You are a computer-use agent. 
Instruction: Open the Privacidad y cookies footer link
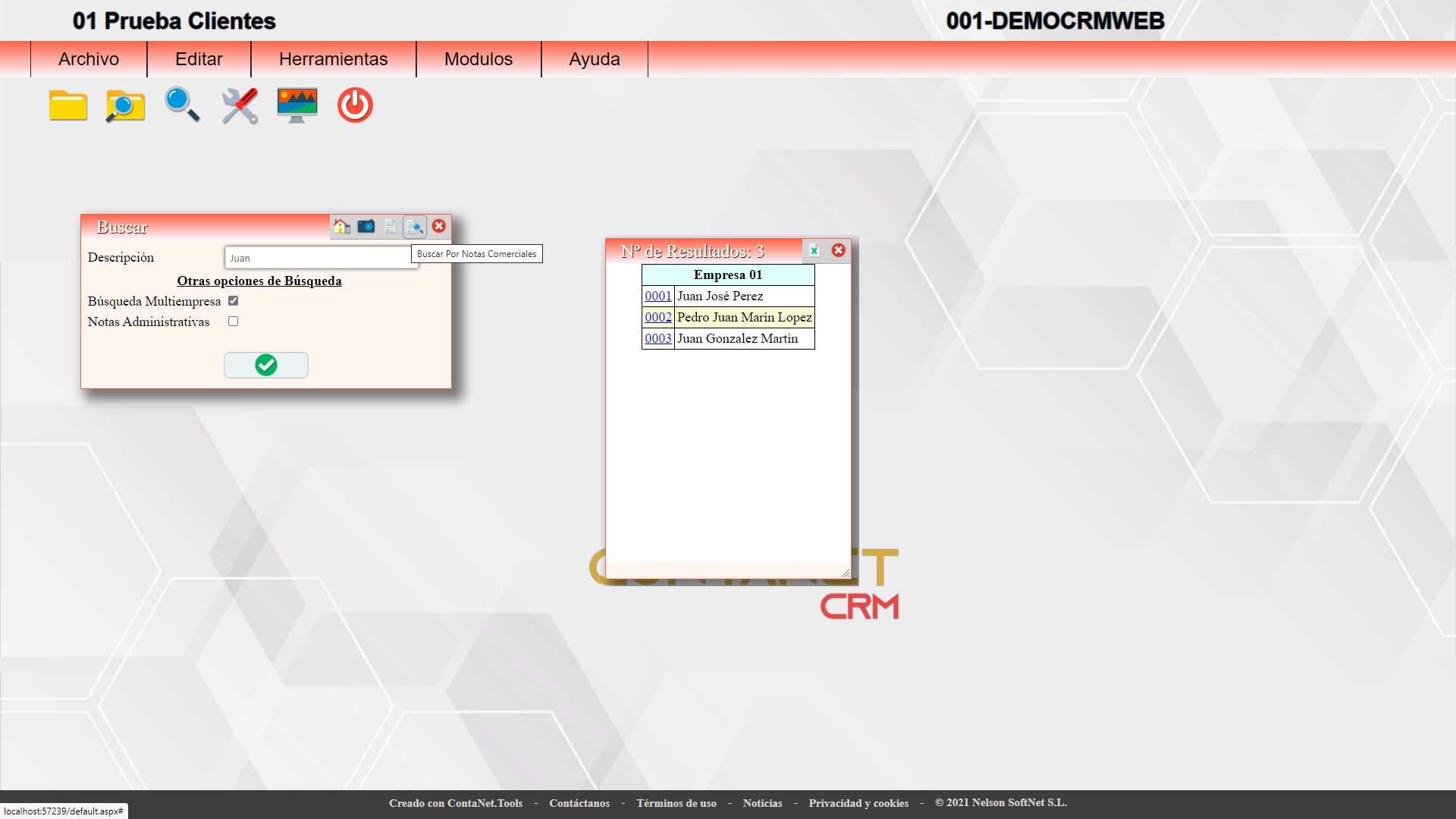(x=858, y=803)
